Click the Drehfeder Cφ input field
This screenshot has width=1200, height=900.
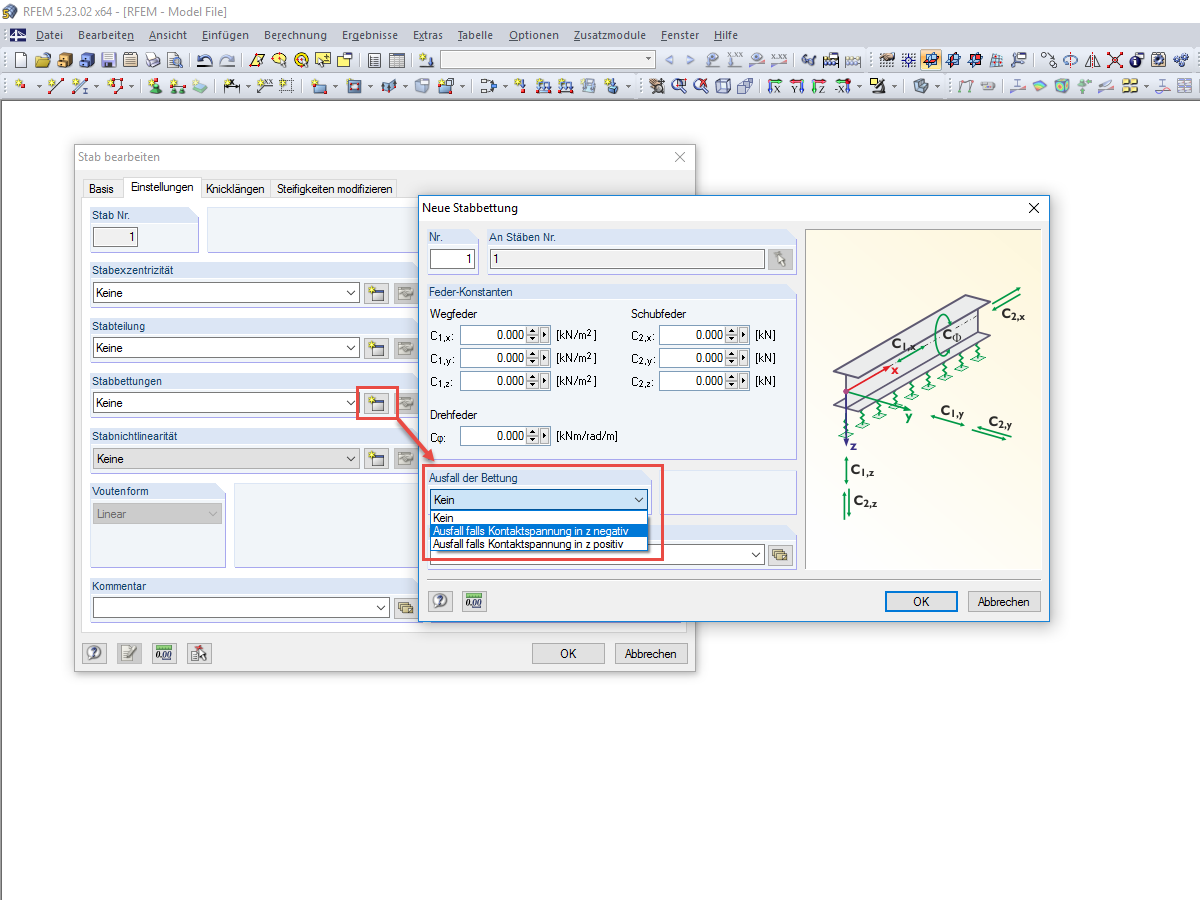[x=493, y=436]
